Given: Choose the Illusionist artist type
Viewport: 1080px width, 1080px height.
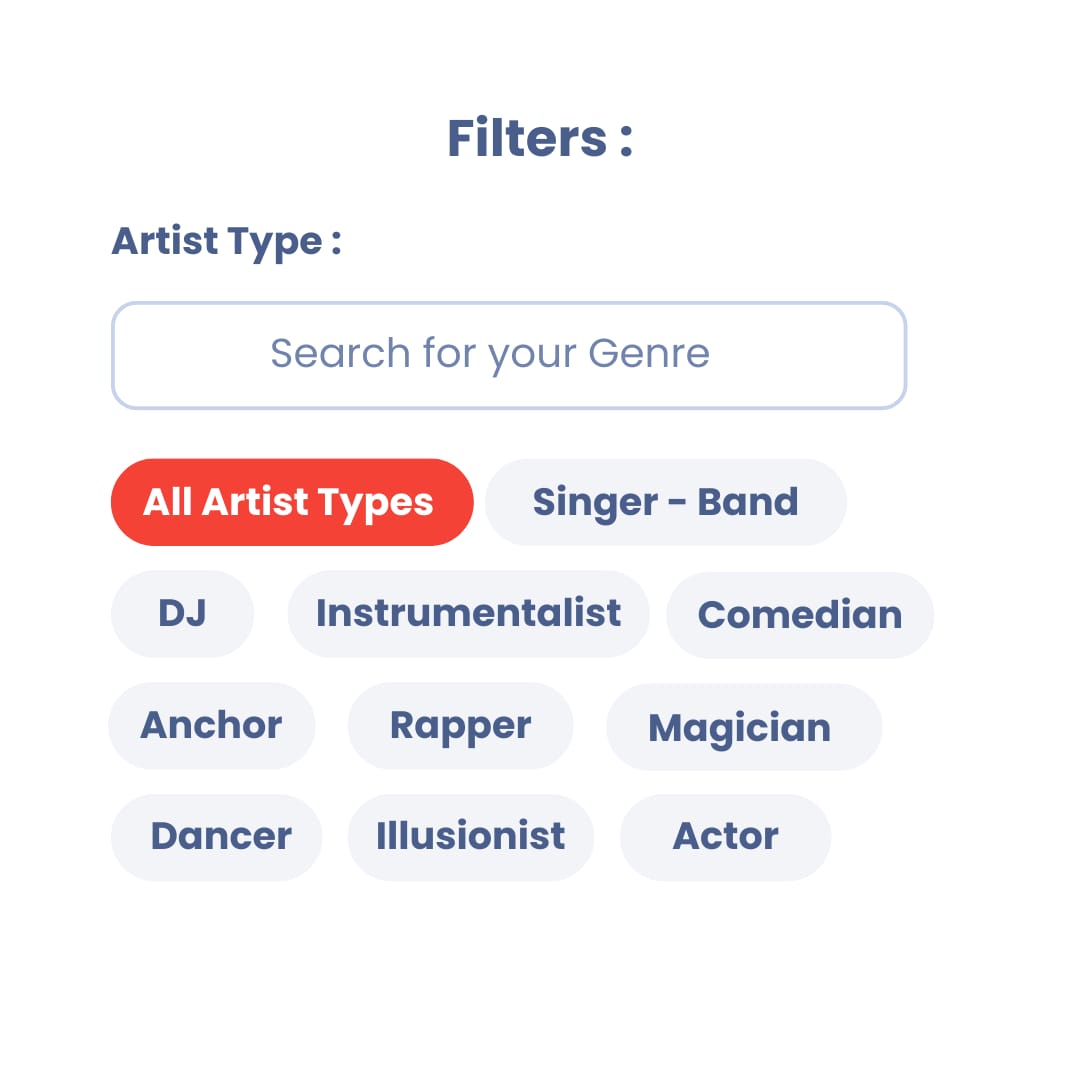Looking at the screenshot, I should coord(470,837).
